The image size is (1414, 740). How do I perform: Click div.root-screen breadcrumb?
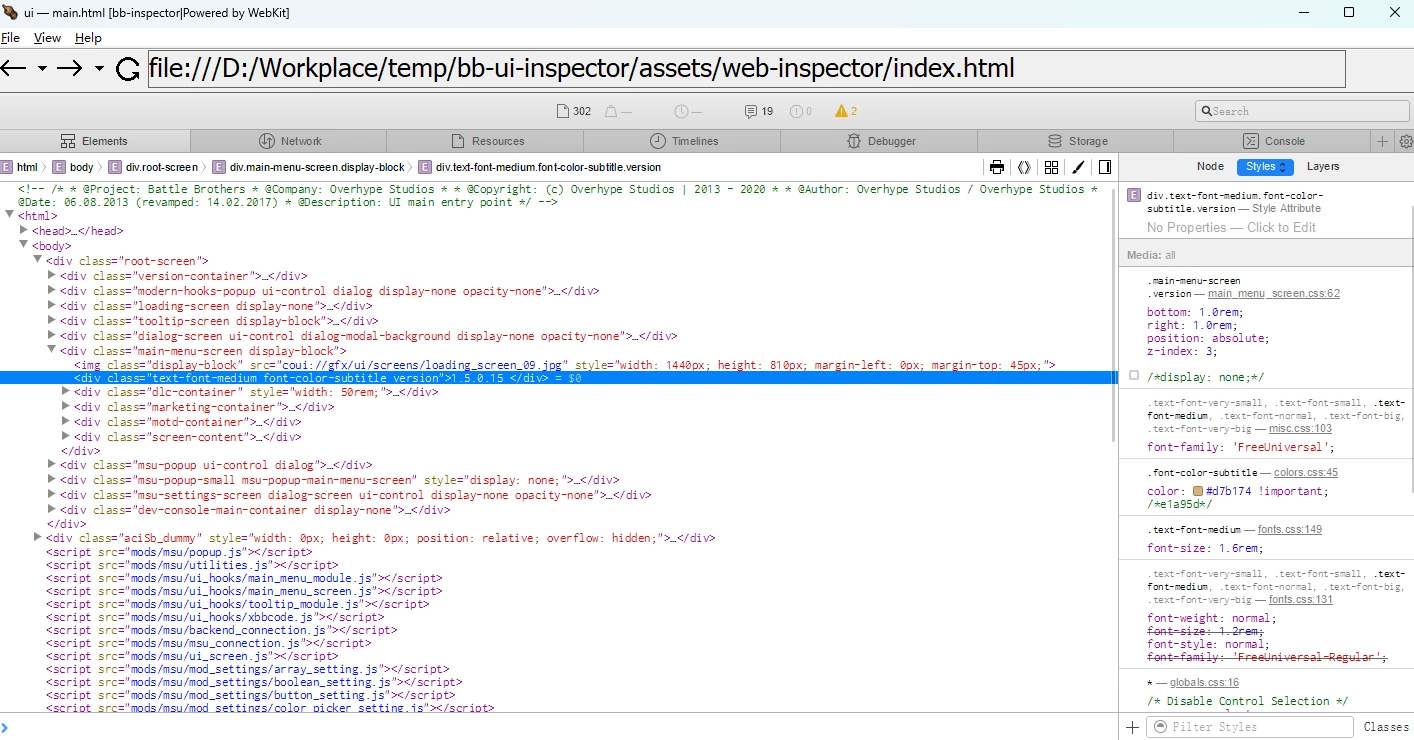tap(153, 167)
